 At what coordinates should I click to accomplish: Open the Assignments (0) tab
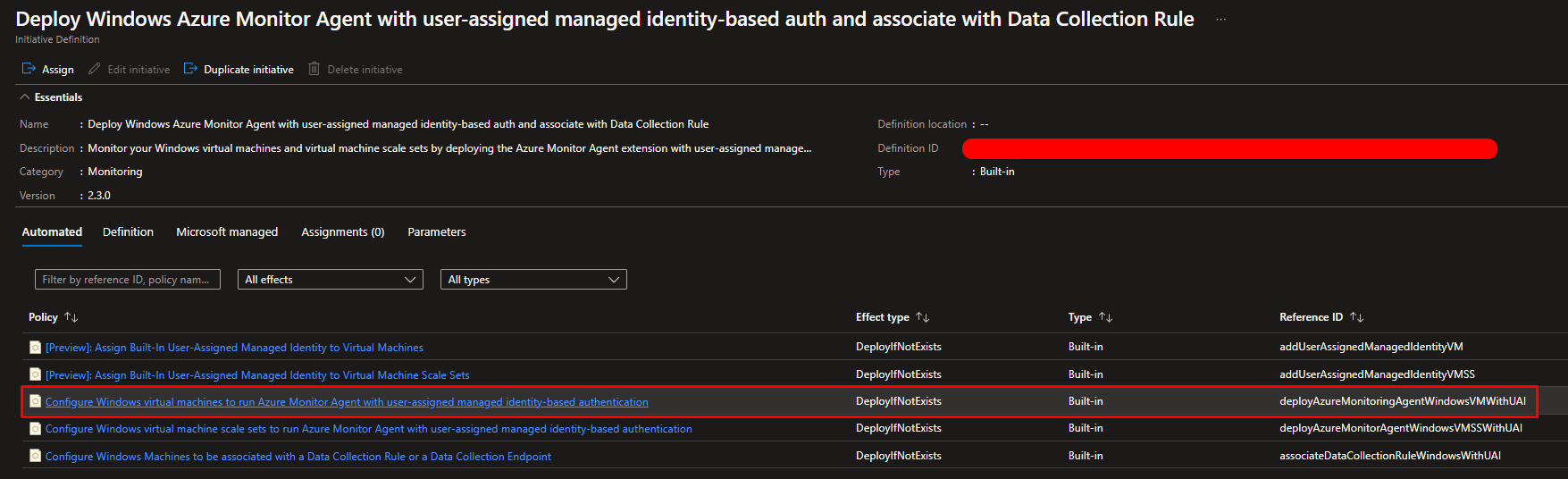(x=342, y=232)
